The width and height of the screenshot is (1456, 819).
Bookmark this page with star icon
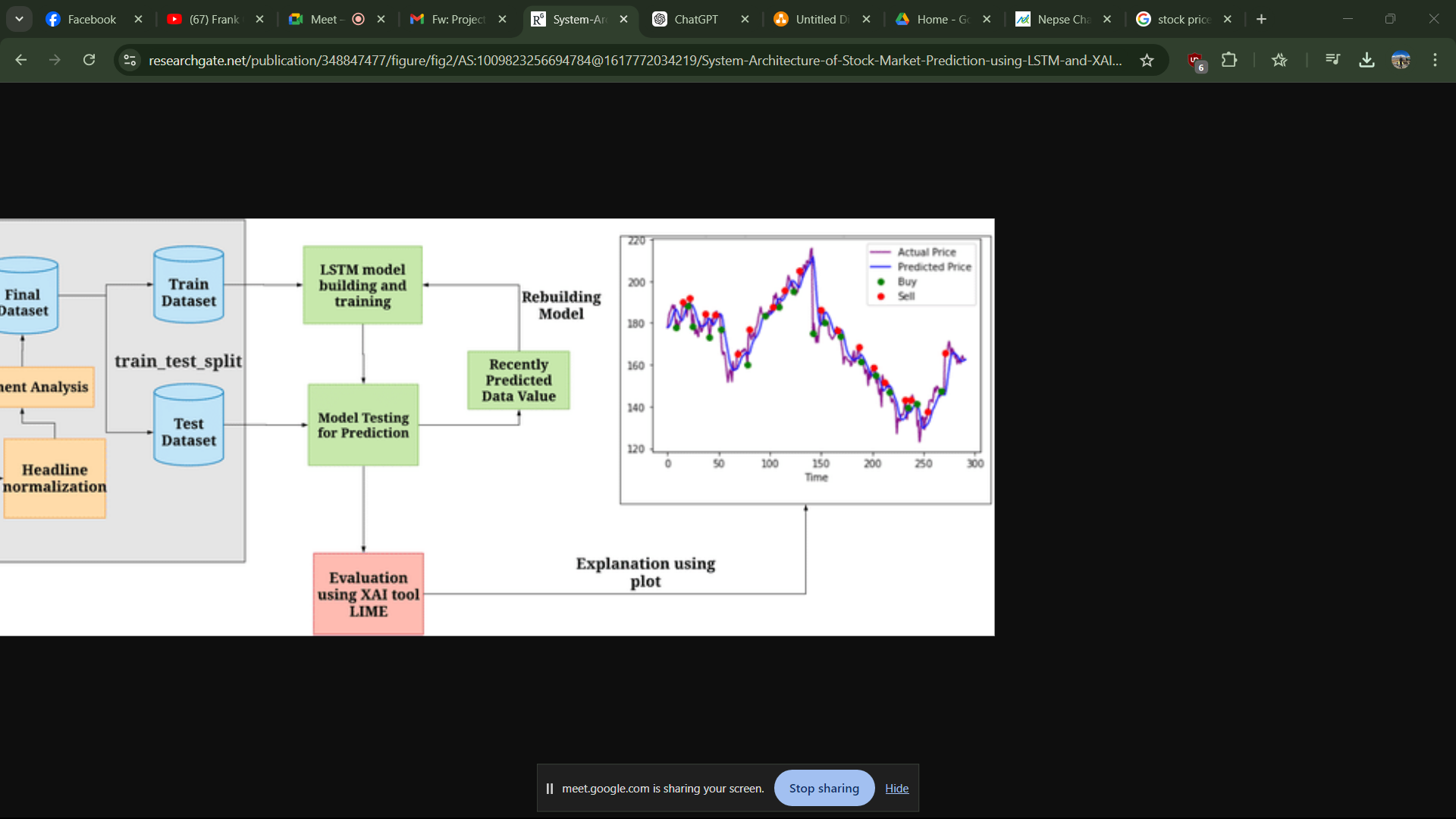[1147, 60]
